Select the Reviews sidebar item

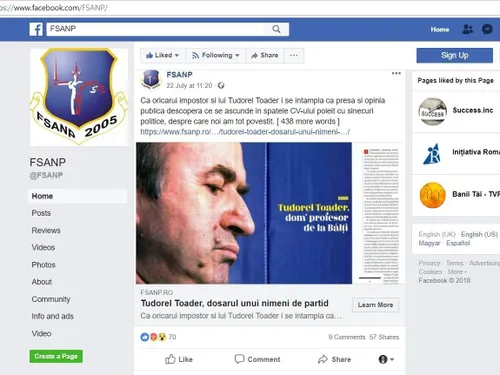[46, 230]
